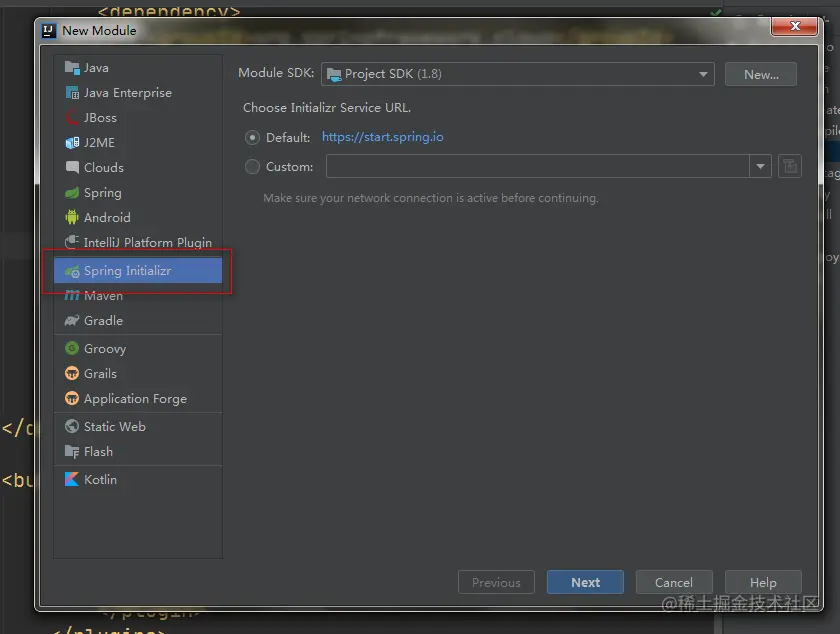The height and width of the screenshot is (634, 840).
Task: Click the manage custom URLs button beside Custom field
Action: pos(790,166)
